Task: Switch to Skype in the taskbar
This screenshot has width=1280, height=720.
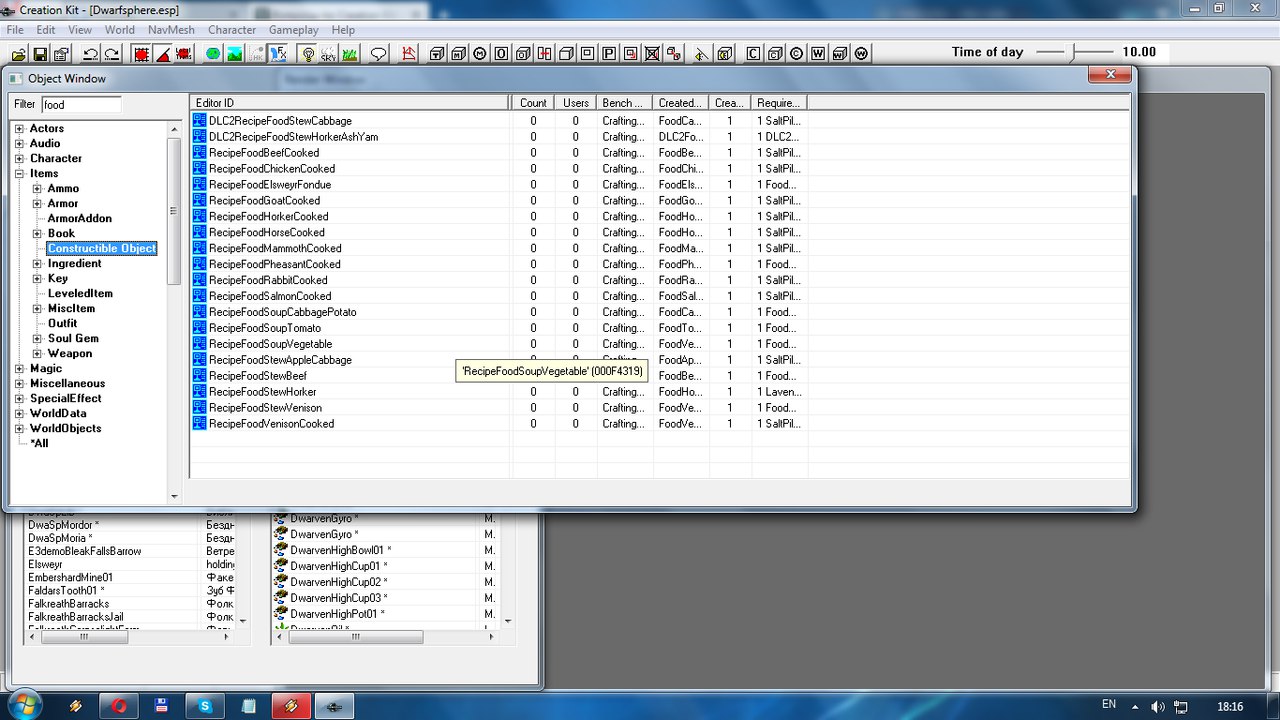Action: click(x=205, y=705)
